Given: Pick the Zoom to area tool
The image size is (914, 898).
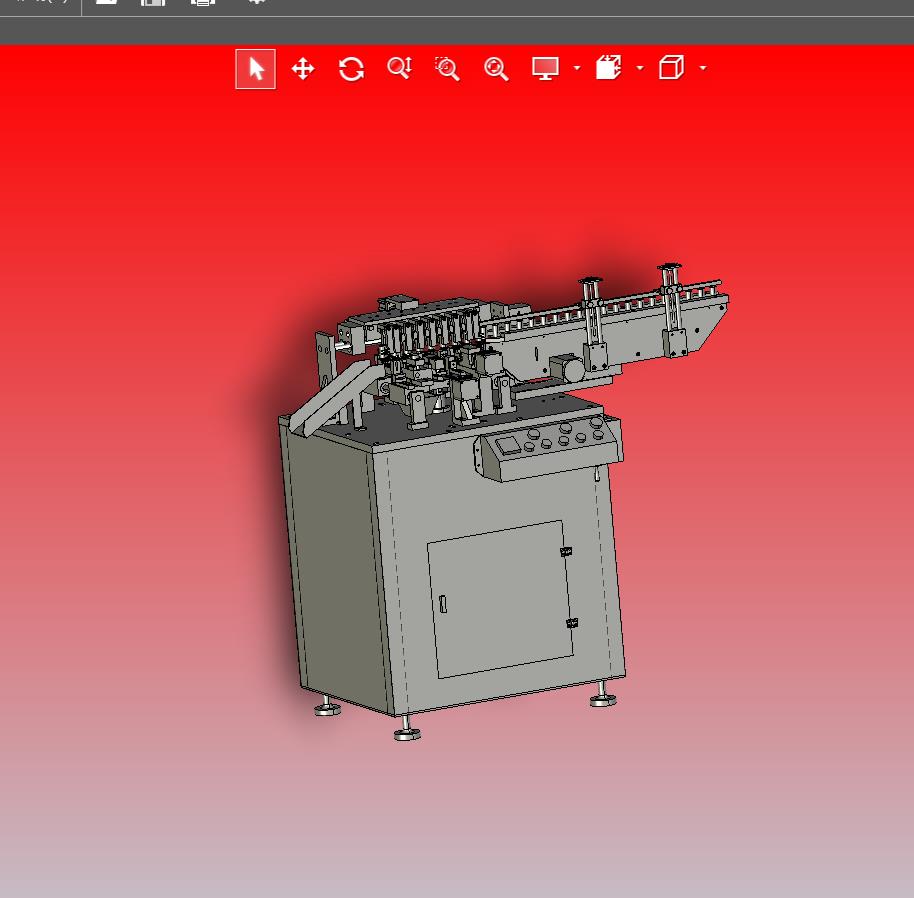Looking at the screenshot, I should coord(448,69).
